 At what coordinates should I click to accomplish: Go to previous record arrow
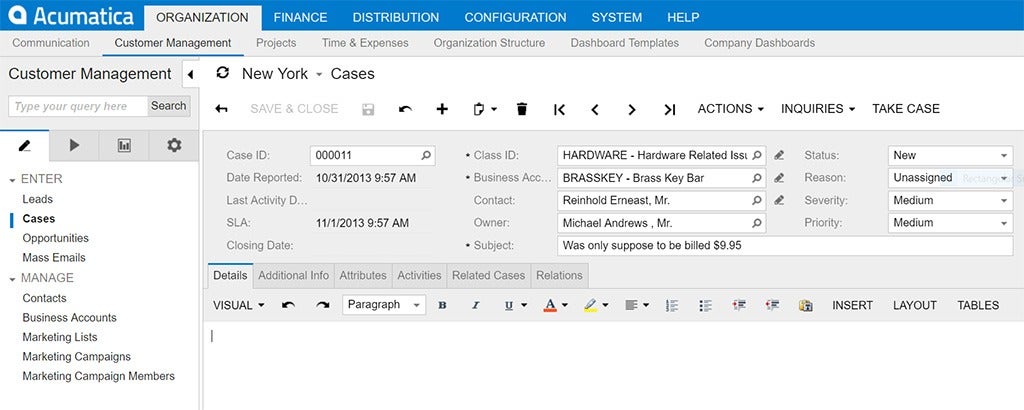[595, 110]
